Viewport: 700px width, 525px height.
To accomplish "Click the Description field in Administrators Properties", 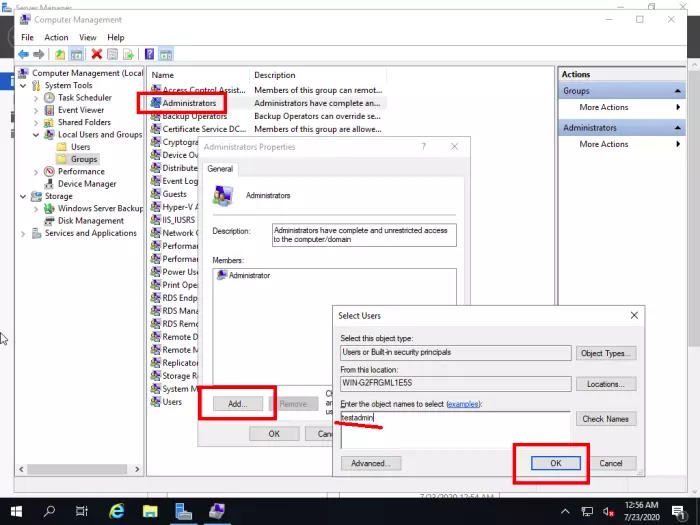I will coord(364,235).
